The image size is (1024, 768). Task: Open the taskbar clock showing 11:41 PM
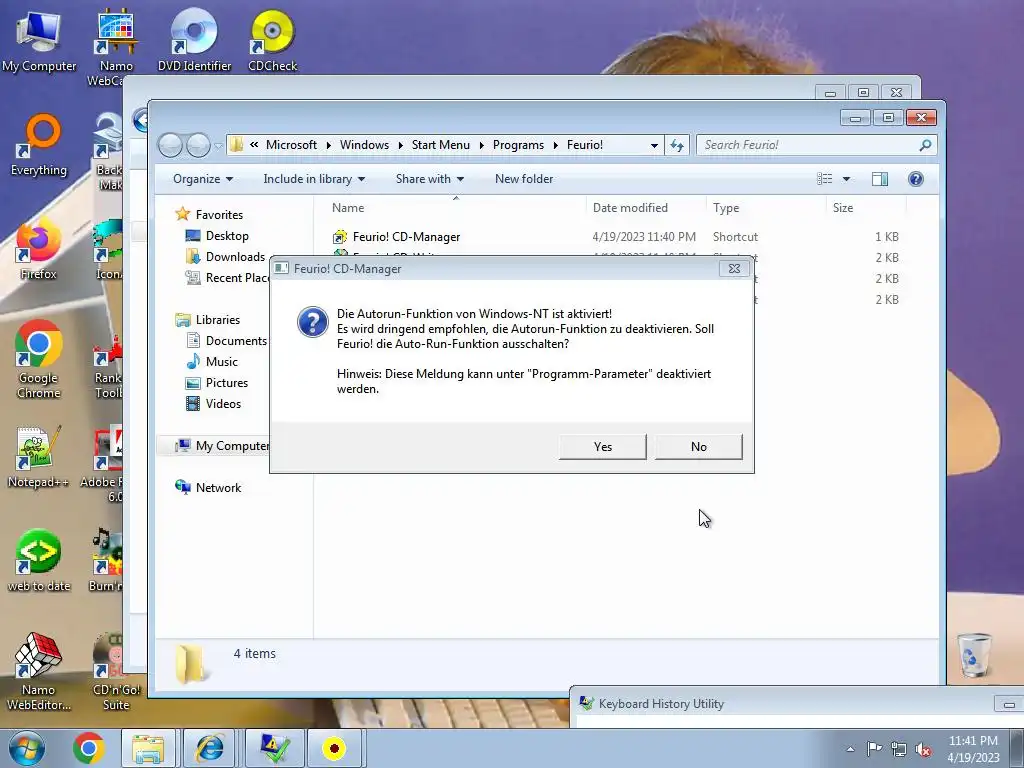click(973, 748)
